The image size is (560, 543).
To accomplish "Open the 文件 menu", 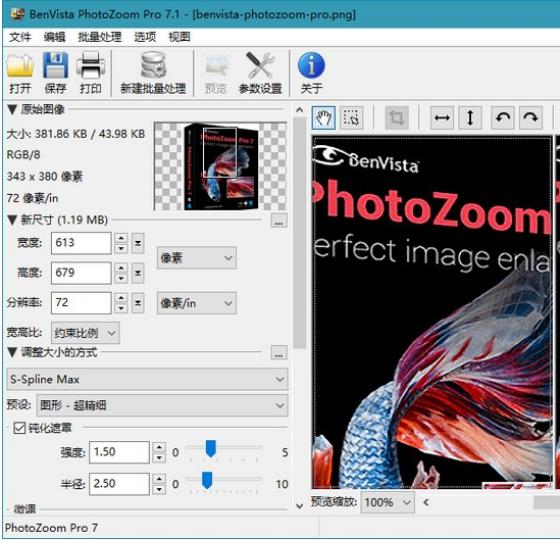I will pyautogui.click(x=20, y=37).
